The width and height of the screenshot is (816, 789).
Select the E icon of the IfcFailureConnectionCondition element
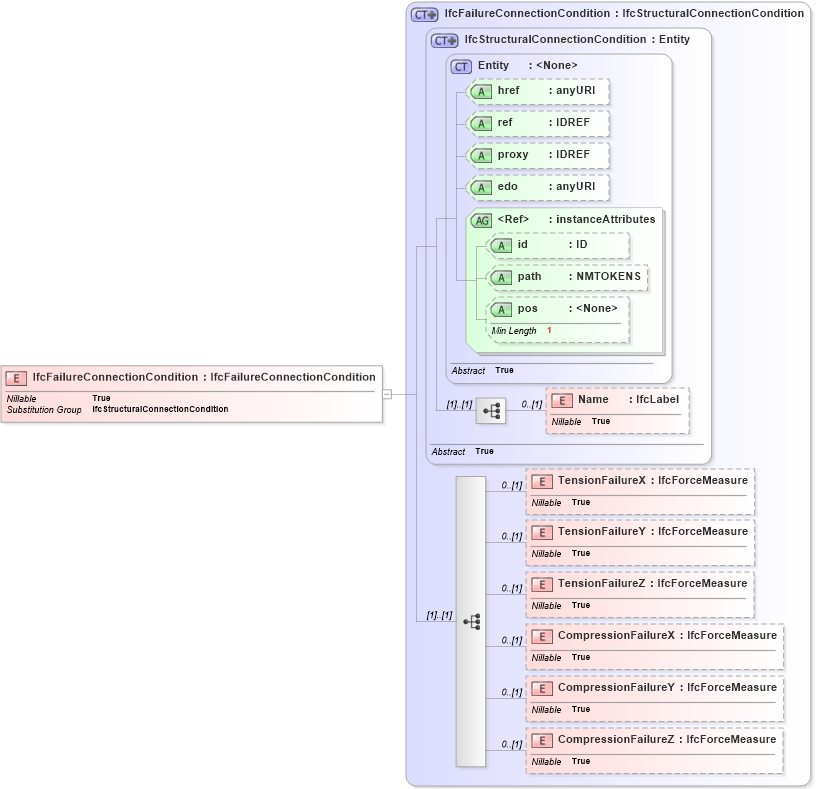click(16, 378)
